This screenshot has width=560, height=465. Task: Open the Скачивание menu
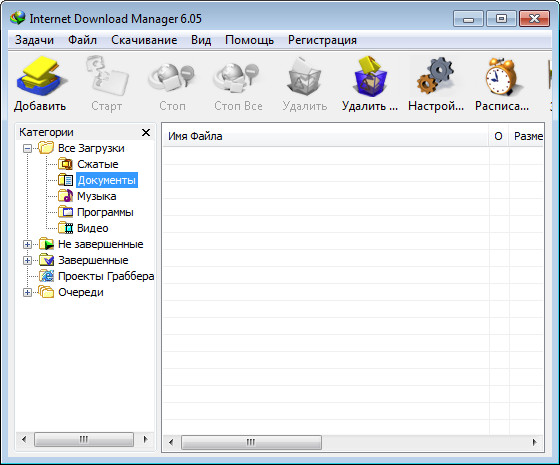(x=144, y=40)
